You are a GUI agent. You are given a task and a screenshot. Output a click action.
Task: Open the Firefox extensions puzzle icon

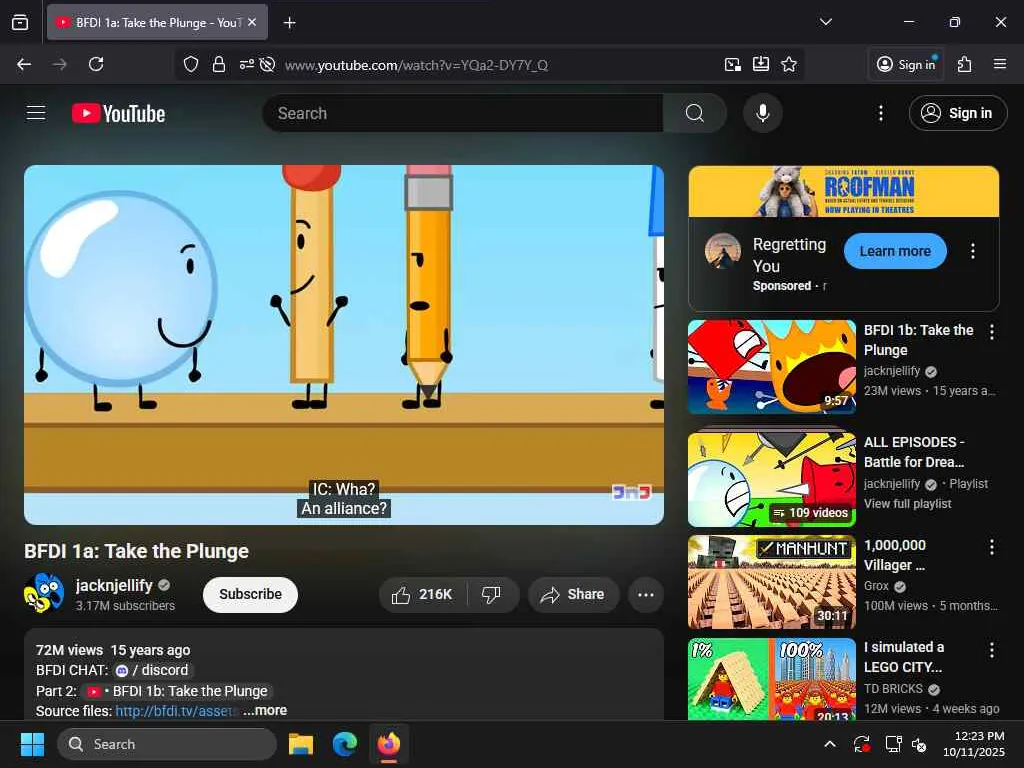pyautogui.click(x=965, y=64)
